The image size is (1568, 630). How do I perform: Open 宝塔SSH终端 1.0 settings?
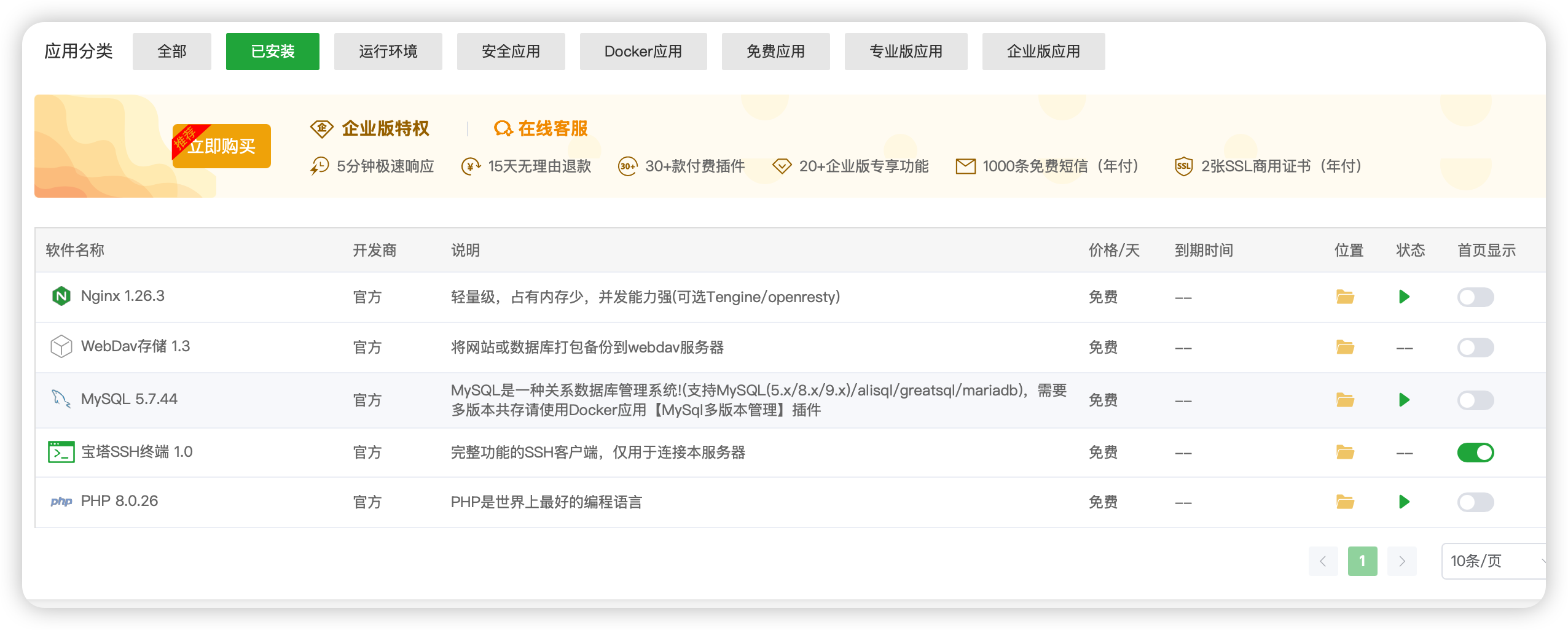[137, 452]
